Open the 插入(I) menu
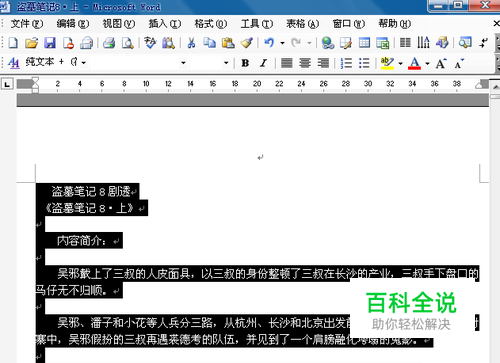This screenshot has width=500, height=363. coord(165,24)
